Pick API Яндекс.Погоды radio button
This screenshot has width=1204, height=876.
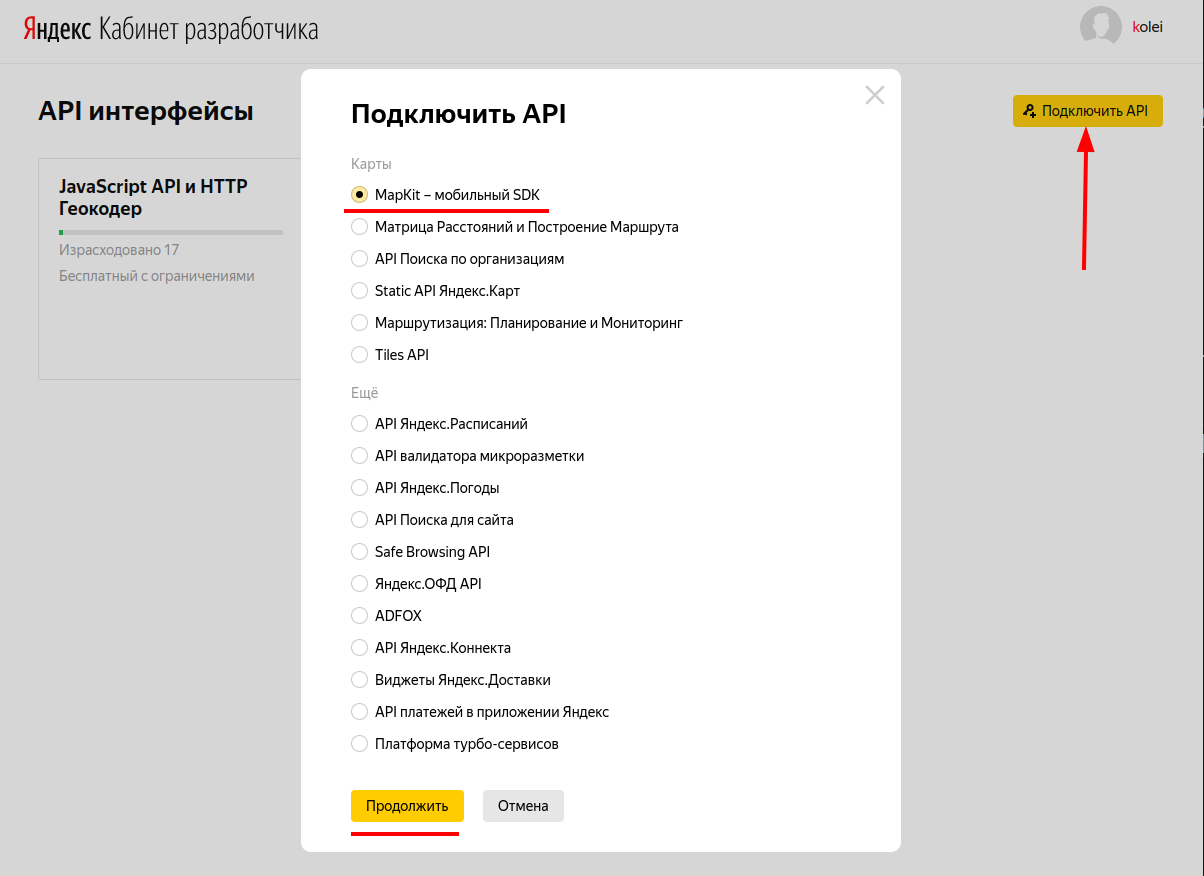click(360, 488)
